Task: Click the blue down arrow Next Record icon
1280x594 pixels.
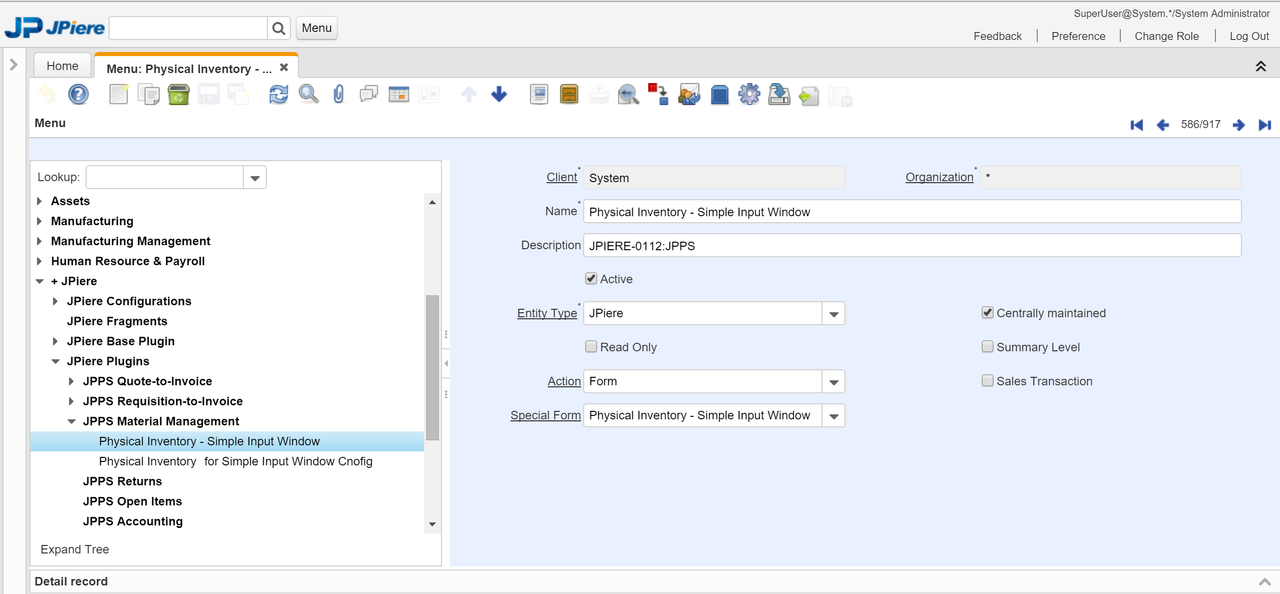Action: 499,95
